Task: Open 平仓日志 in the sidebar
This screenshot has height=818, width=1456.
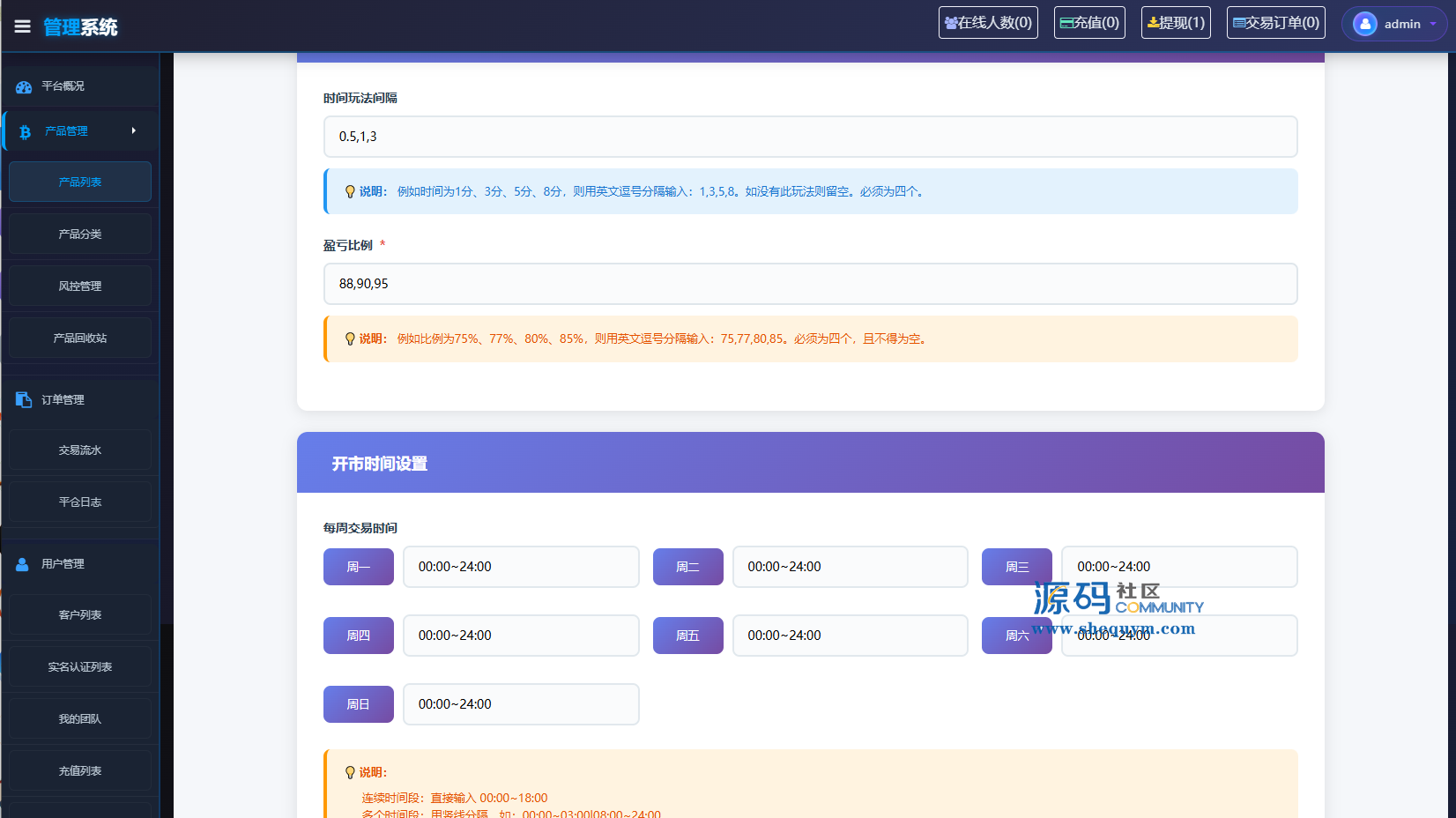Action: [x=80, y=502]
